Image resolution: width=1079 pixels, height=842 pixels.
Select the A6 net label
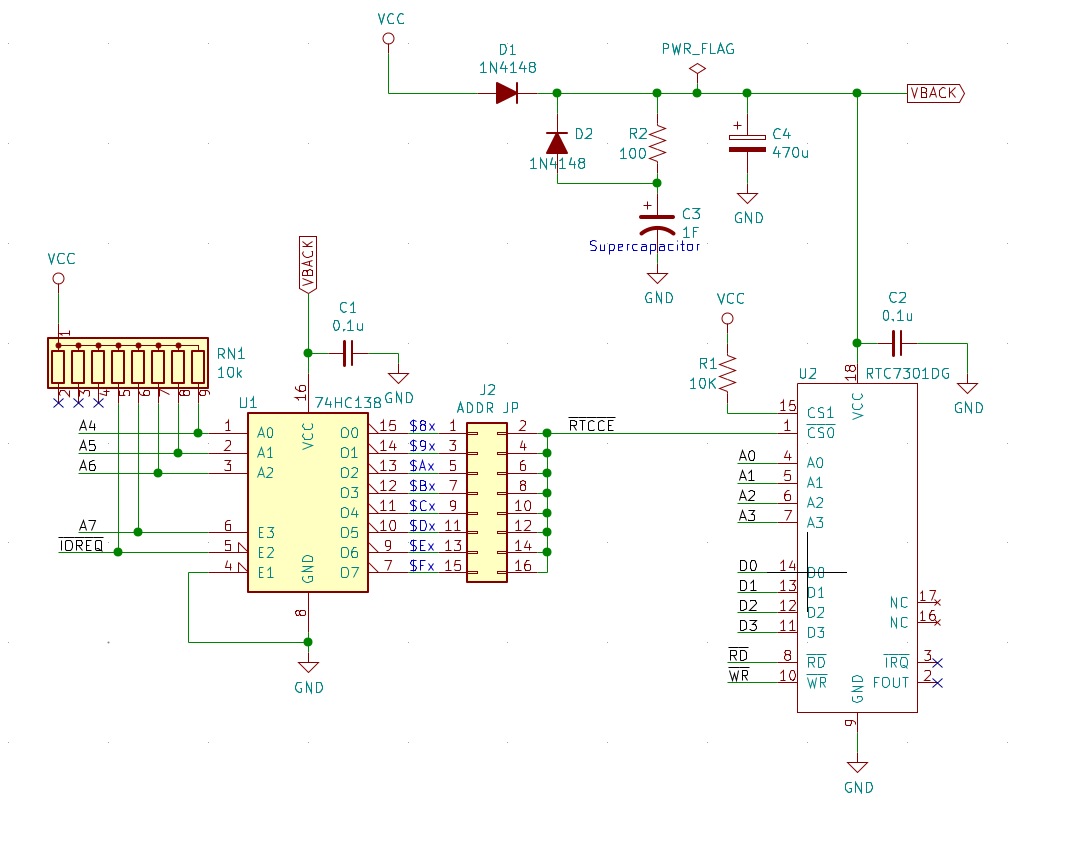coord(87,465)
